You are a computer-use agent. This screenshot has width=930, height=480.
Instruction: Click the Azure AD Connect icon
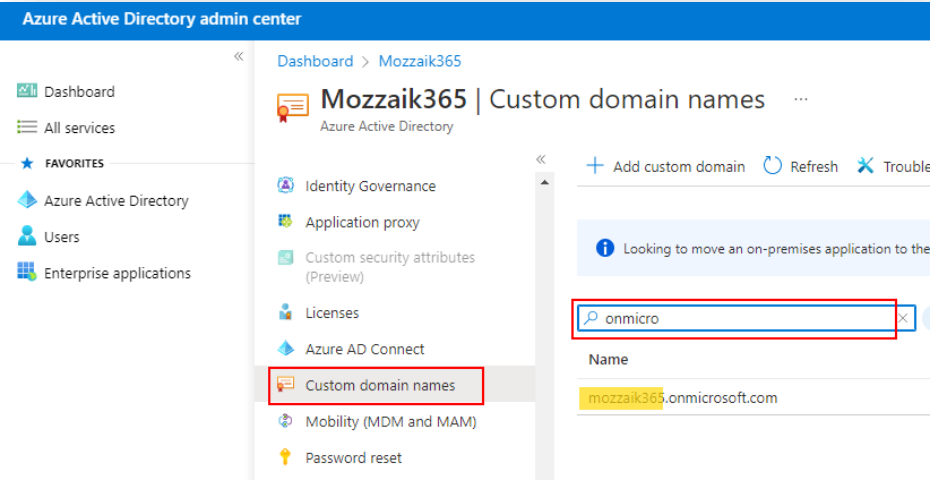[286, 348]
